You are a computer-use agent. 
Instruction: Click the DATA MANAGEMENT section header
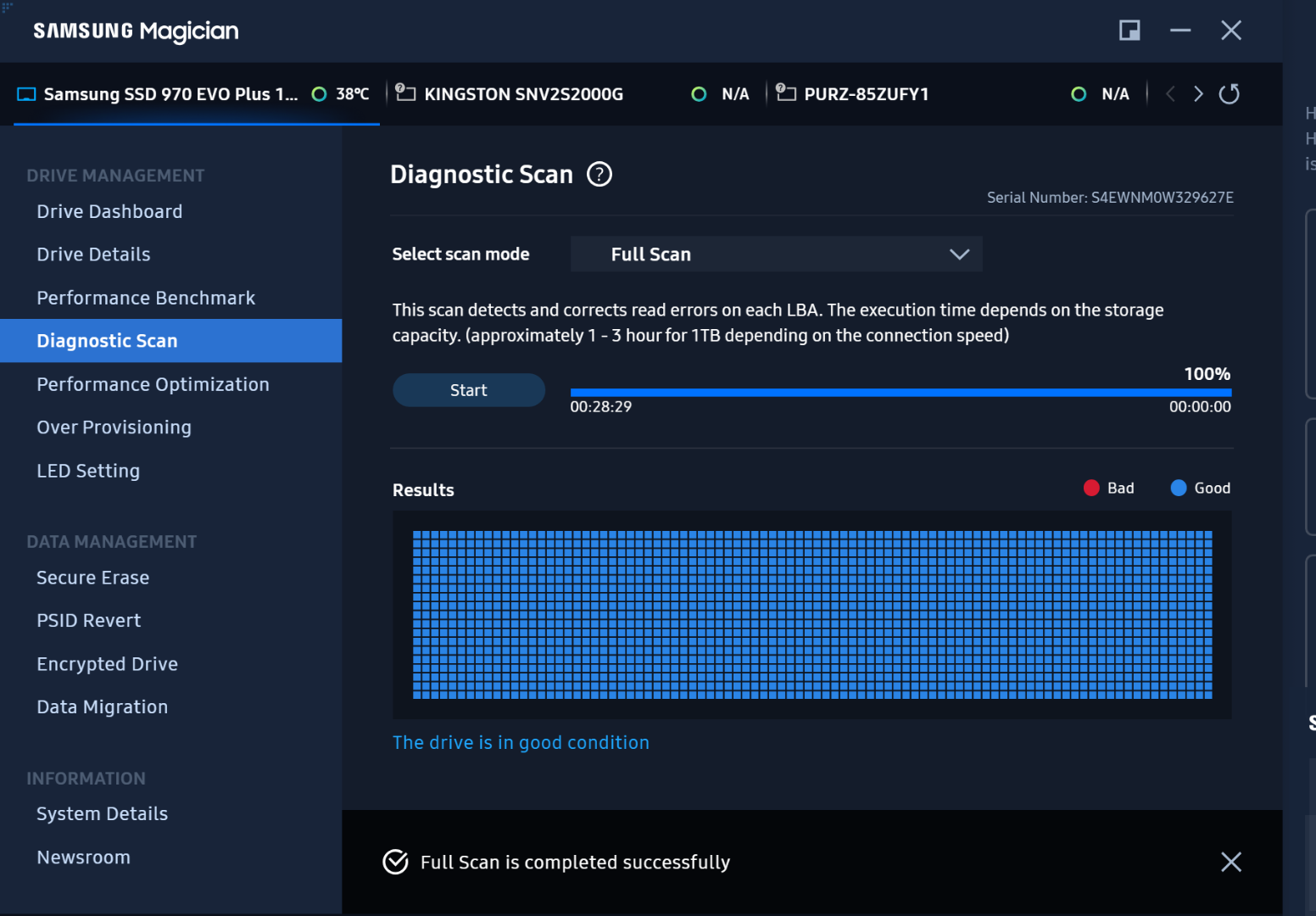[x=111, y=542]
